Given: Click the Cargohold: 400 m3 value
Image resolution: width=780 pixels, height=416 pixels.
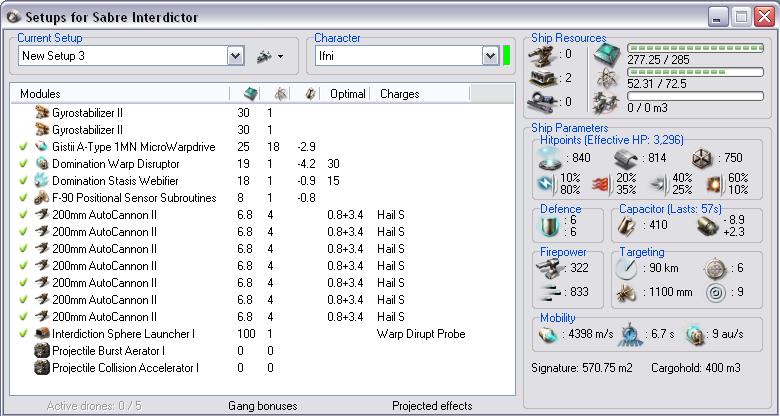Looking at the screenshot, I should pos(696,368).
